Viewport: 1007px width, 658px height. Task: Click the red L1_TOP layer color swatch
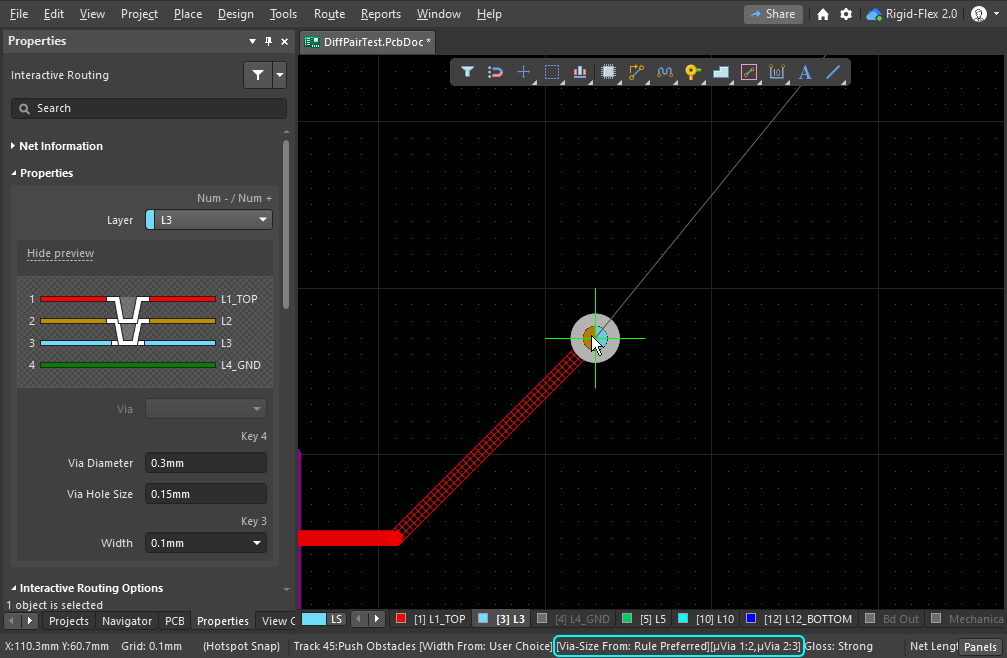(402, 620)
